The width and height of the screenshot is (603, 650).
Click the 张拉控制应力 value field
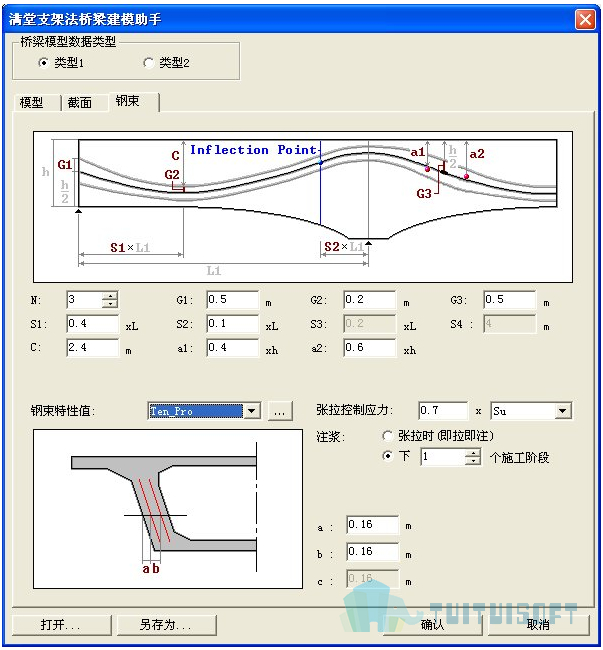[443, 410]
